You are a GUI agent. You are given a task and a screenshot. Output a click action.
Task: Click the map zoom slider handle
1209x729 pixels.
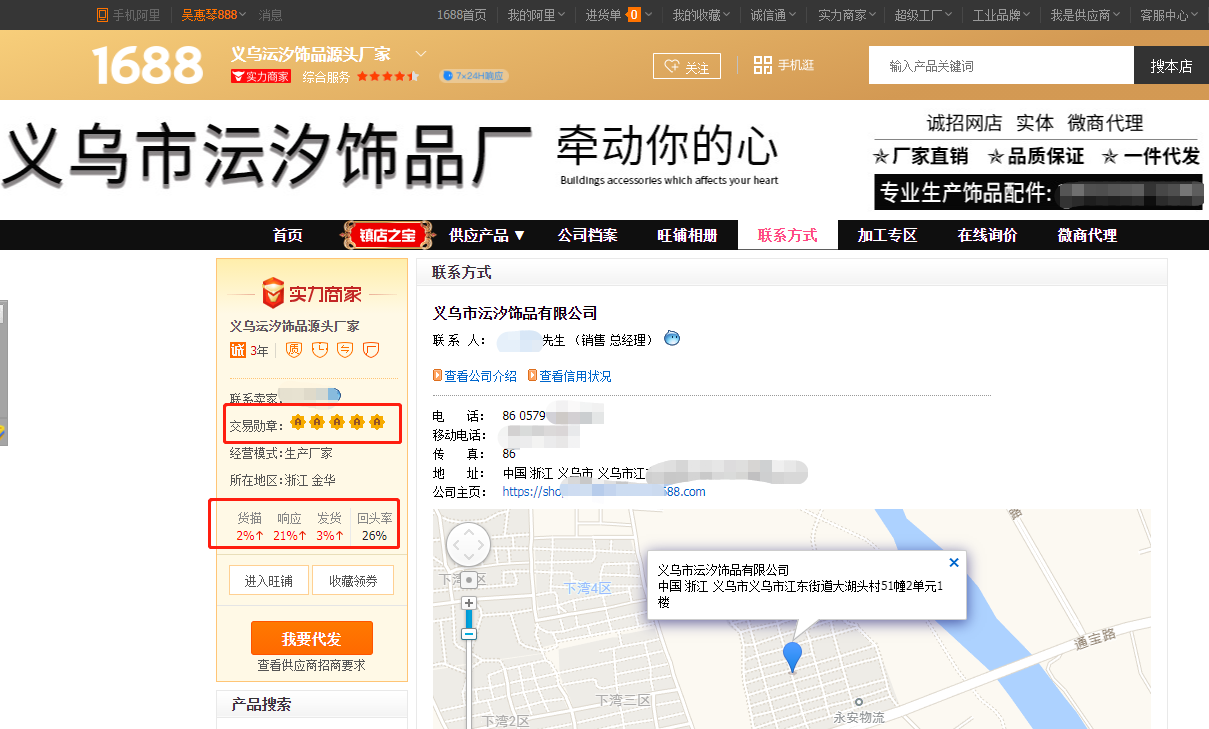(x=469, y=634)
